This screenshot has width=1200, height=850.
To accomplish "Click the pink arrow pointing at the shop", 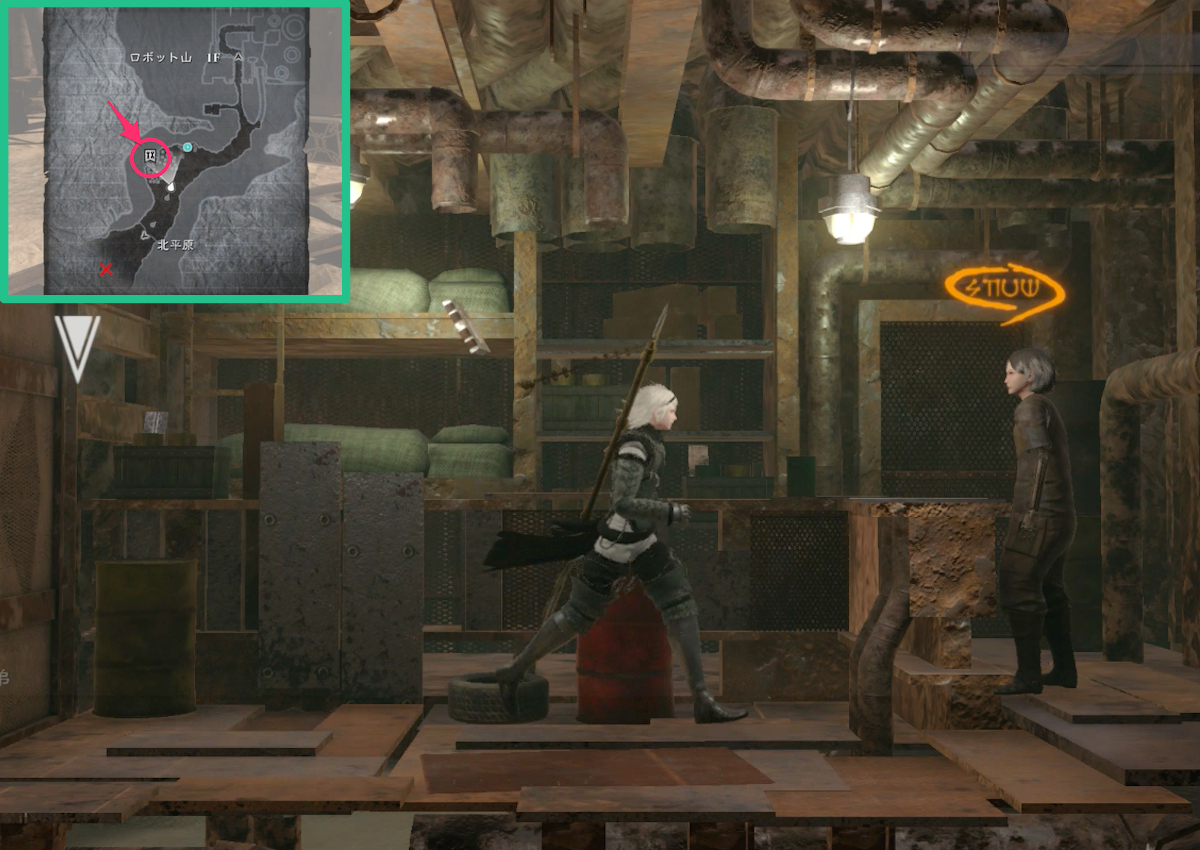I will (122, 121).
